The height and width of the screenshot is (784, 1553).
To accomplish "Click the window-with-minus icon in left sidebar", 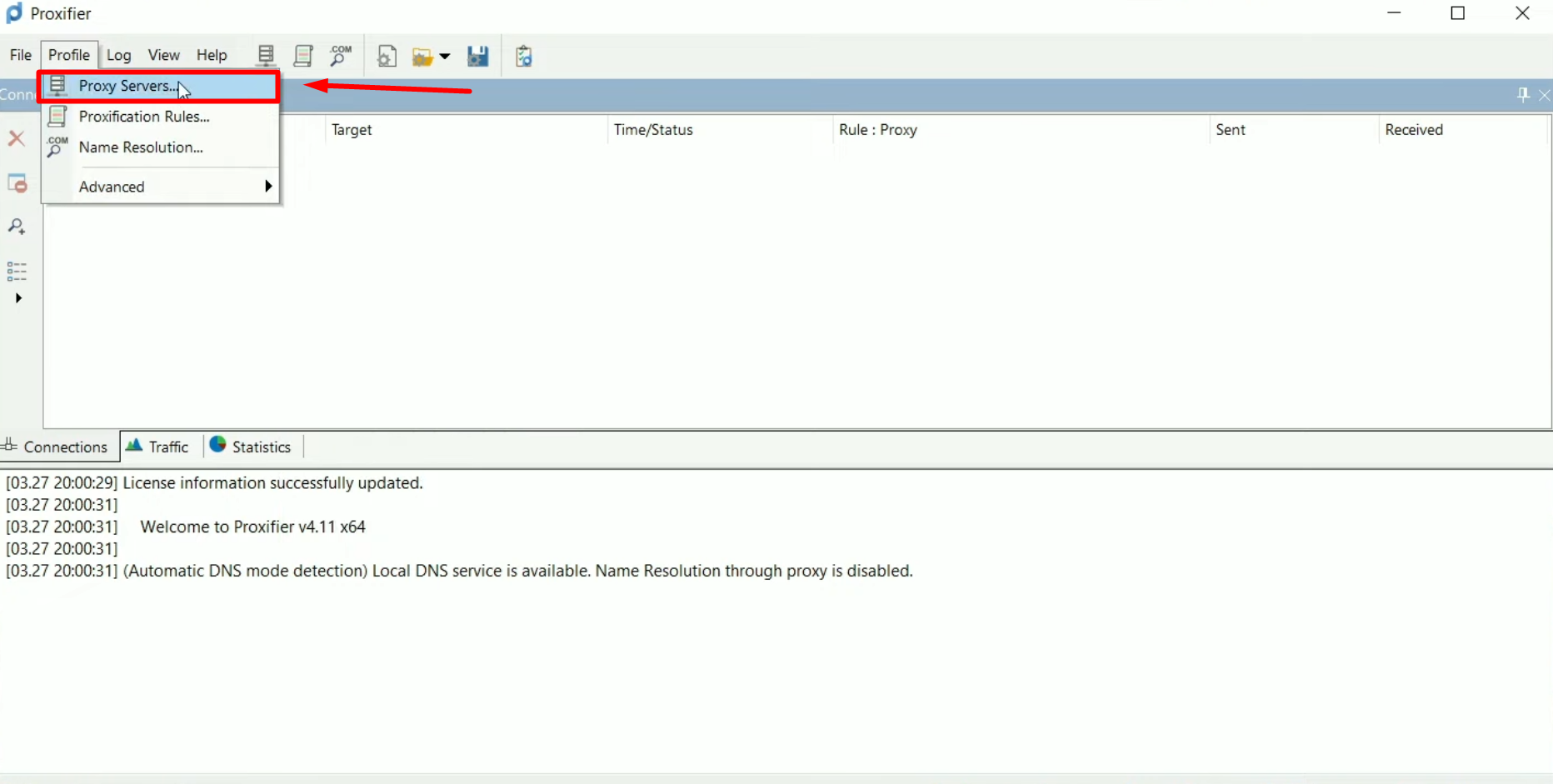I will (17, 183).
